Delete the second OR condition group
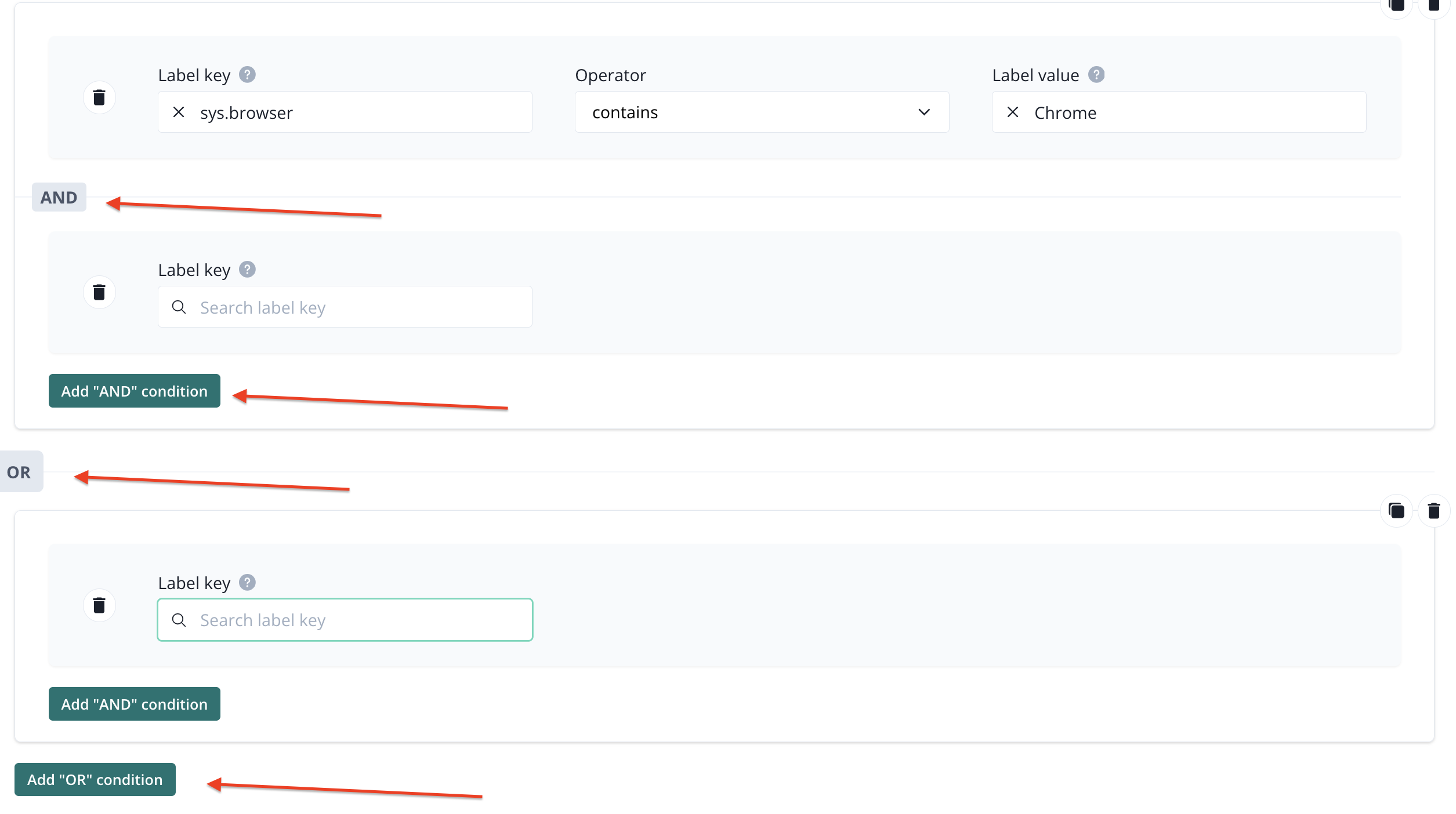The height and width of the screenshot is (814, 1456). tap(1433, 511)
